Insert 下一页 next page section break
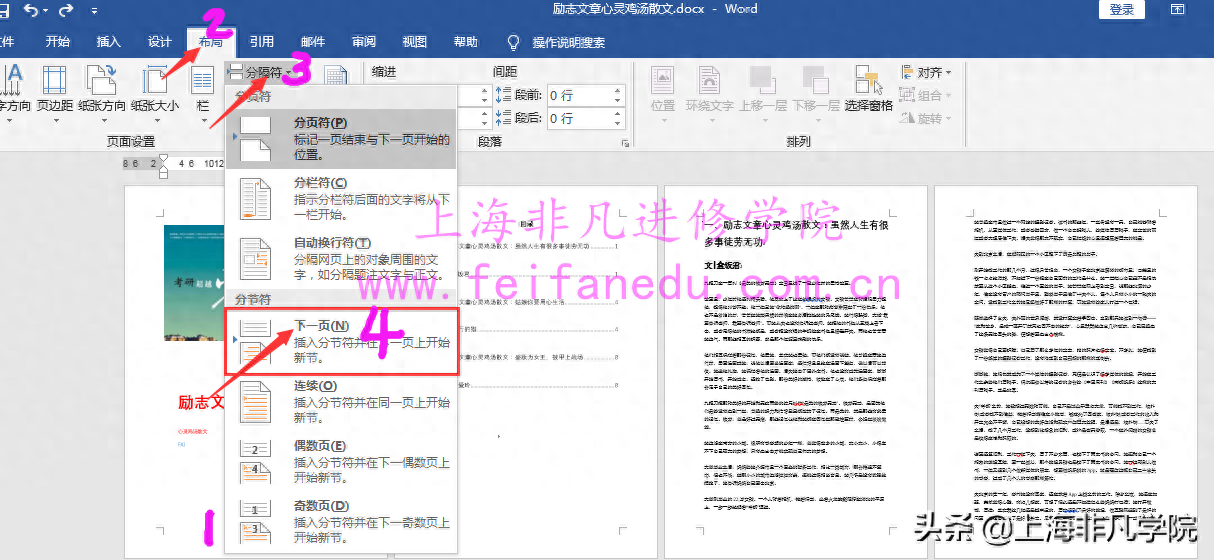This screenshot has width=1214, height=560. [x=342, y=341]
